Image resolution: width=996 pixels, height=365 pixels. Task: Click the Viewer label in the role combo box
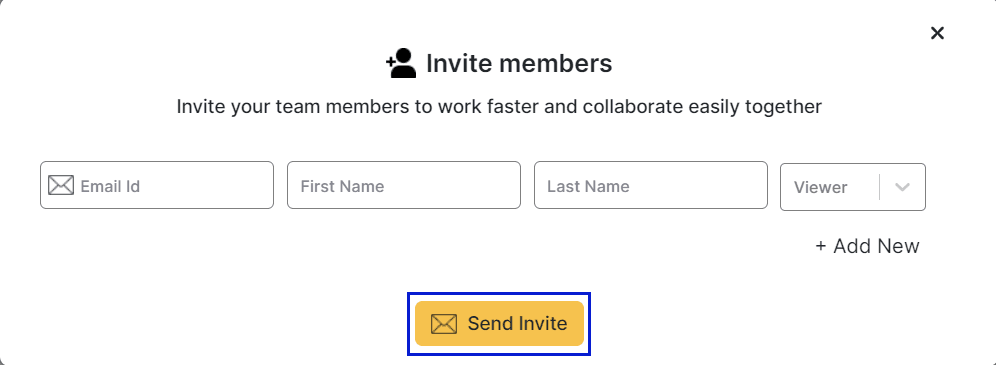820,187
